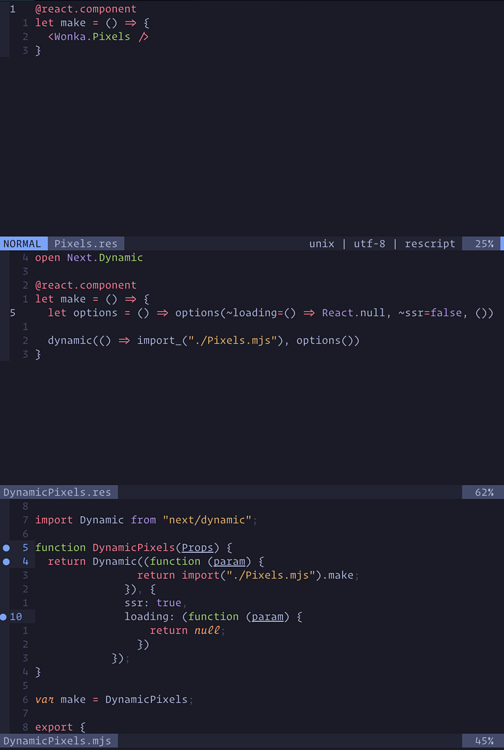Select the DynamicPixels.mjs statusline label
Viewport: 504px width, 750px height.
[57, 741]
